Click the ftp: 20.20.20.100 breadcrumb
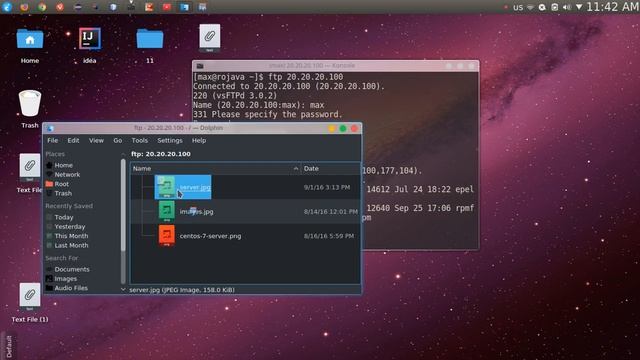The width and height of the screenshot is (640, 360). pos(161,154)
